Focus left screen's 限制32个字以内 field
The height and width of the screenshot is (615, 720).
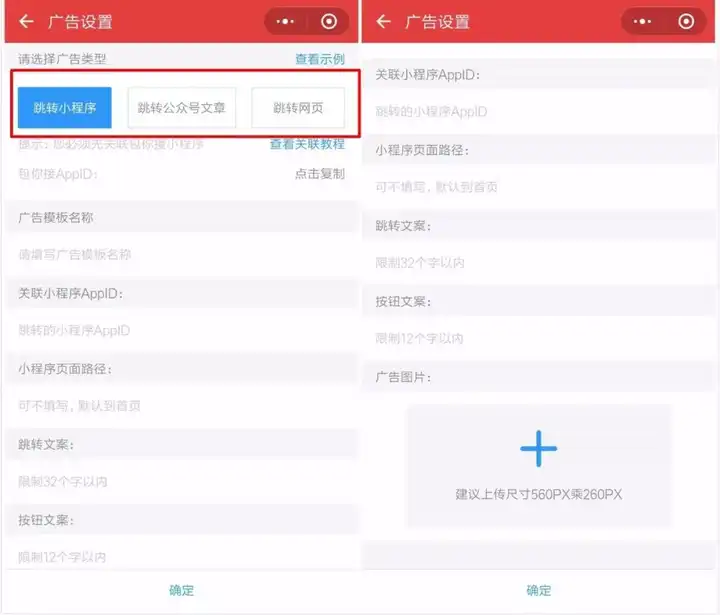click(181, 481)
